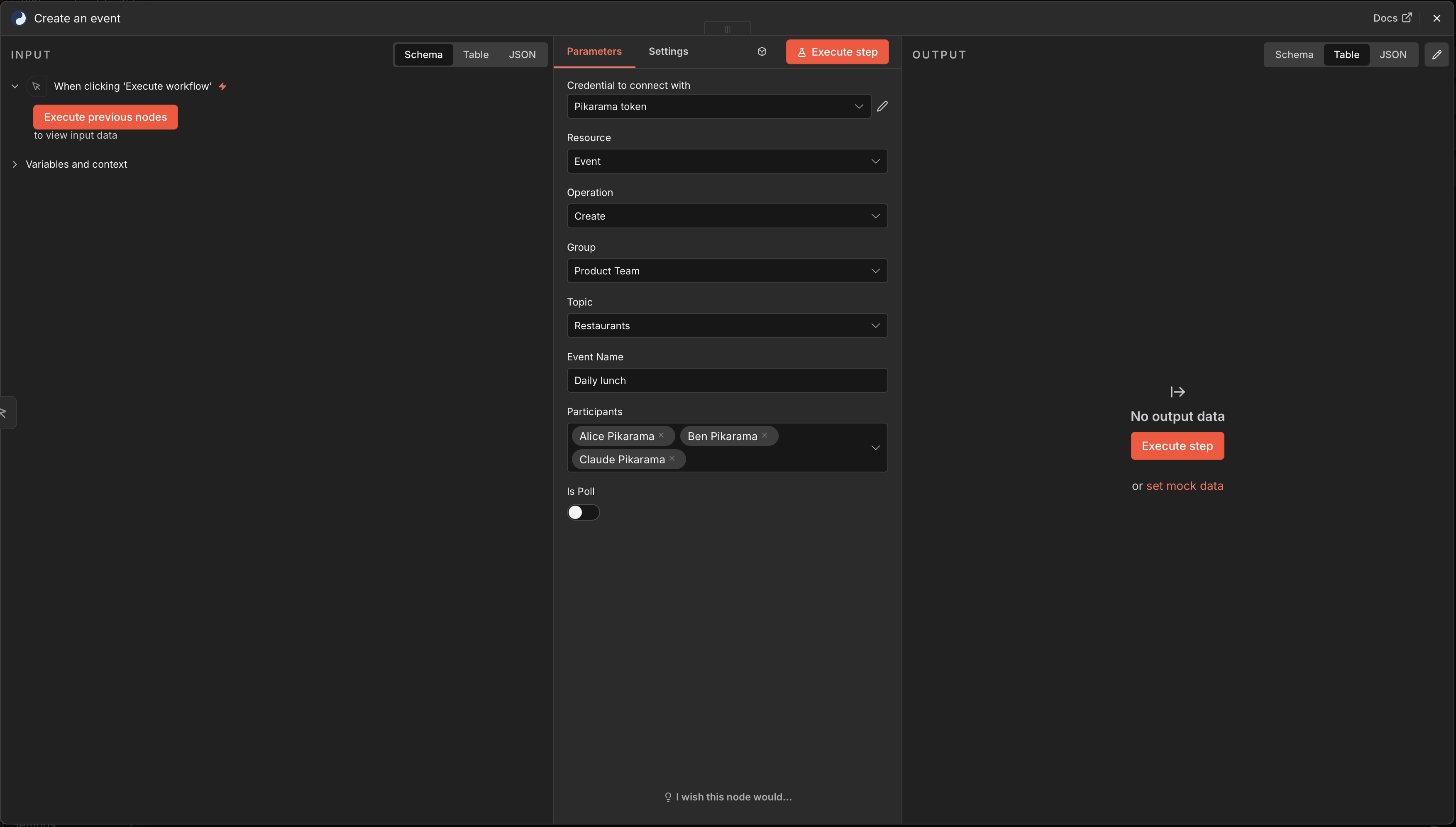Click the panel drag handle at top
This screenshot has width=1456, height=827.
728,29
